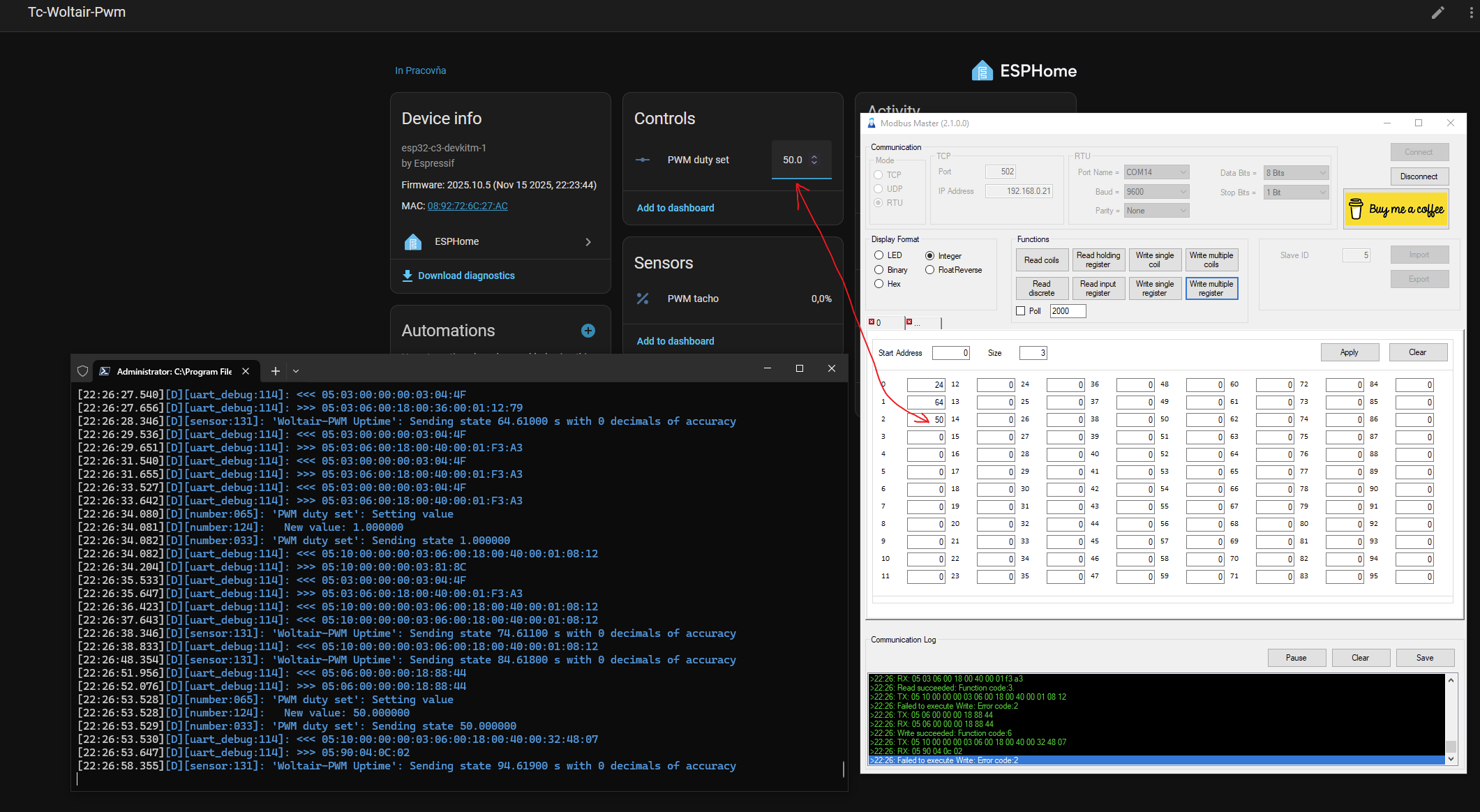1480x812 pixels.
Task: Click the Read holding register button
Action: click(x=1098, y=260)
